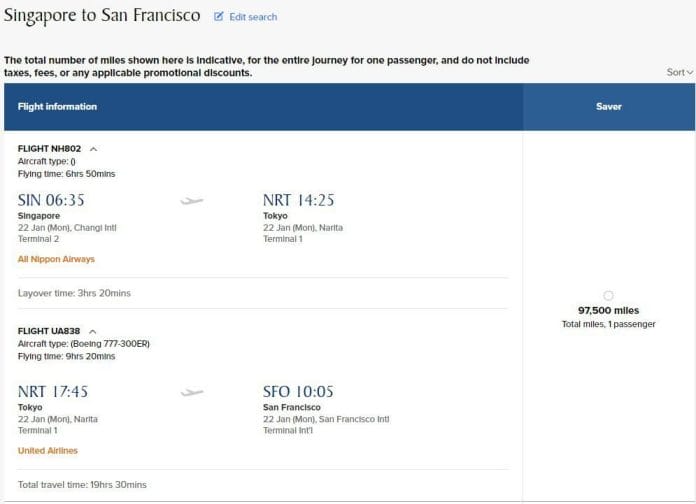Screen dimensions: 696x504
Task: Click the airplane icon between NRT and SFO
Action: 192,393
